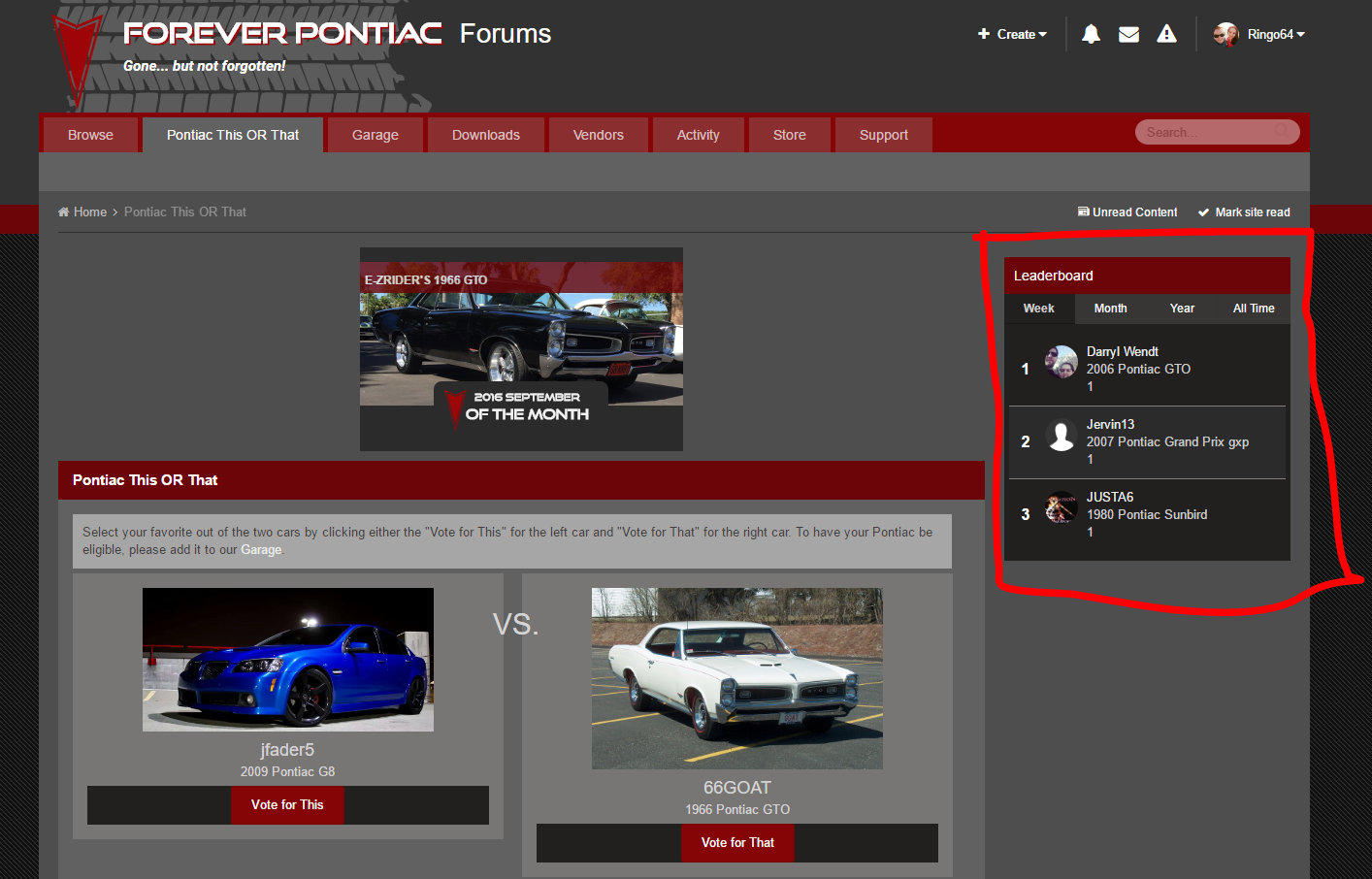The image size is (1372, 879).
Task: Switch leaderboard to Year
Action: click(x=1182, y=309)
